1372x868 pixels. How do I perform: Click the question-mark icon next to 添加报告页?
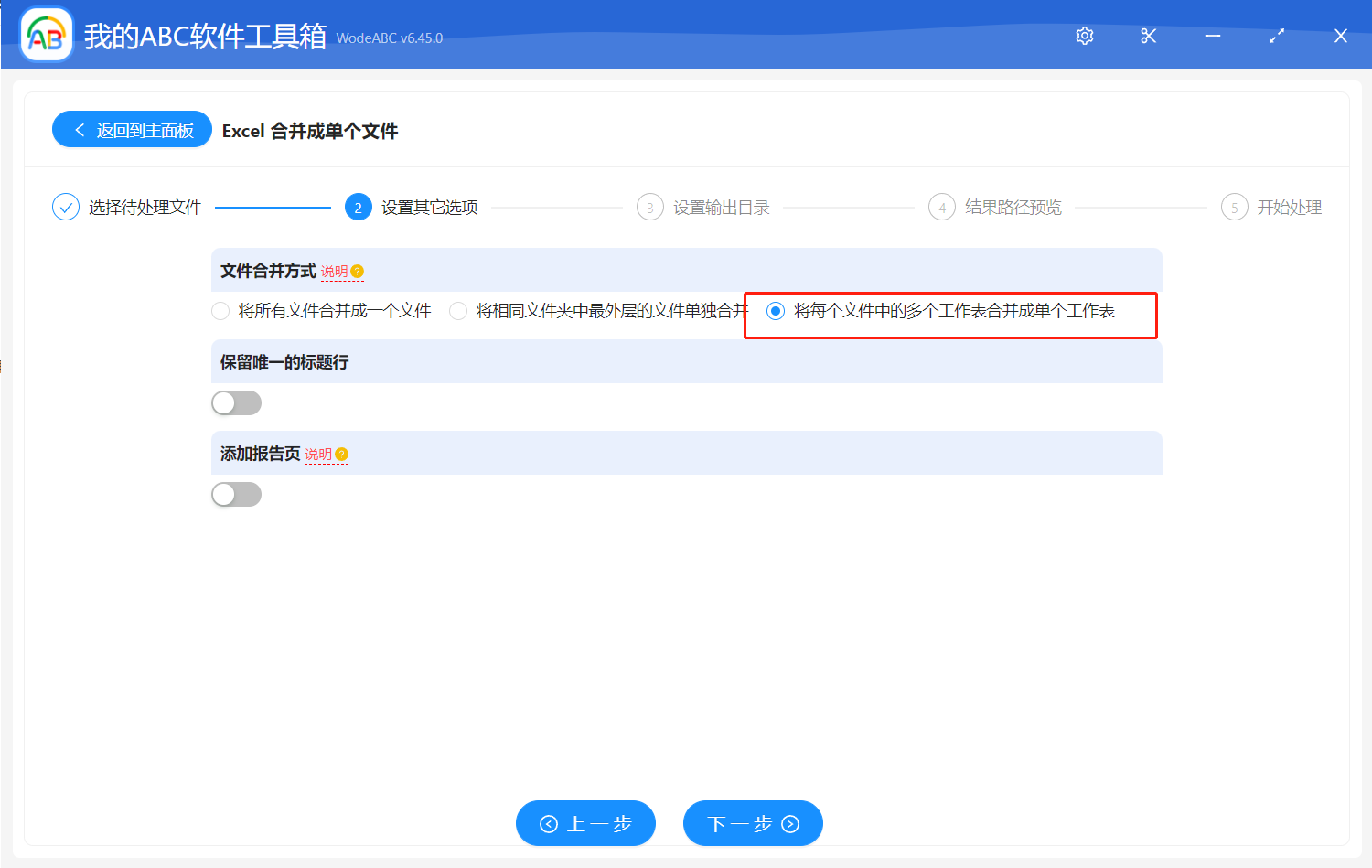(x=341, y=454)
